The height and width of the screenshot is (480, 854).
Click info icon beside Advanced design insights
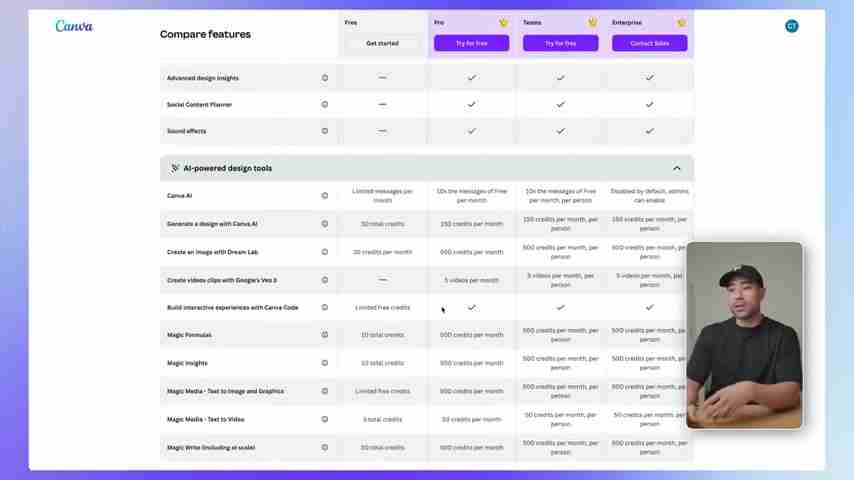(x=325, y=78)
